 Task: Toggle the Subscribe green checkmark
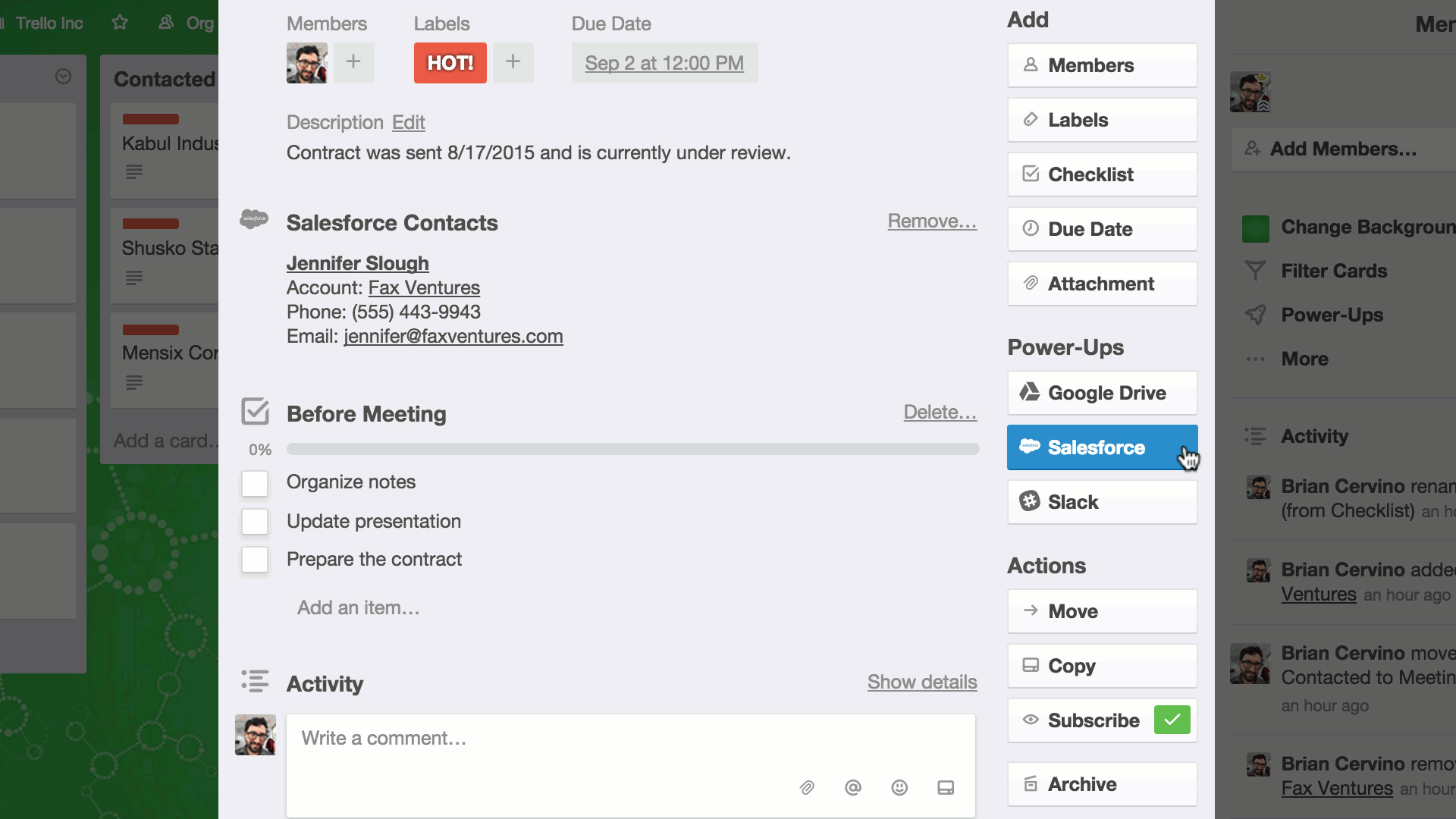[1172, 720]
